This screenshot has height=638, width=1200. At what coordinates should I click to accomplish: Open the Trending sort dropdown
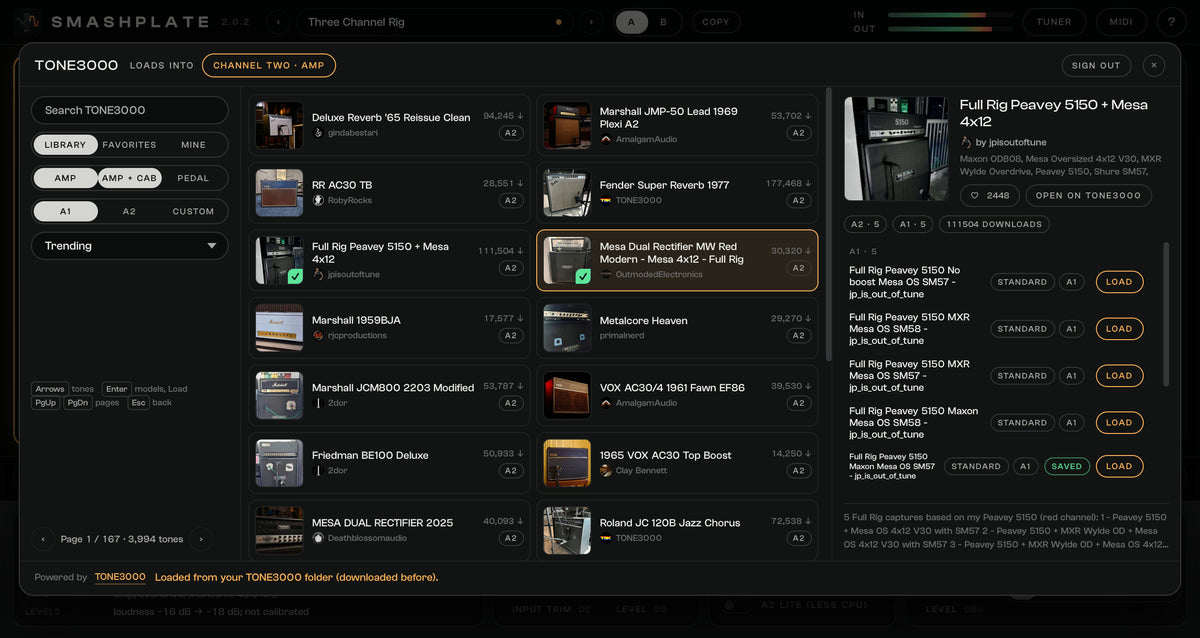pyautogui.click(x=130, y=246)
